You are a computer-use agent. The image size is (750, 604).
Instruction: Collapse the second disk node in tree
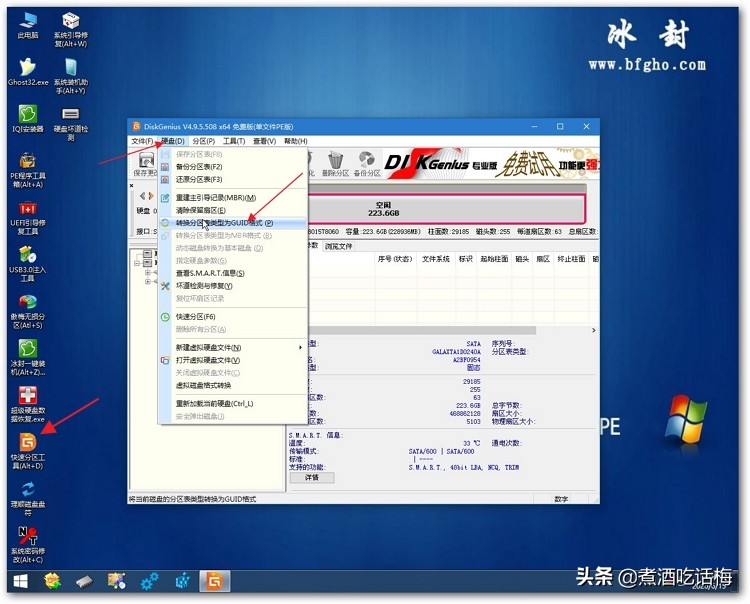[x=138, y=263]
